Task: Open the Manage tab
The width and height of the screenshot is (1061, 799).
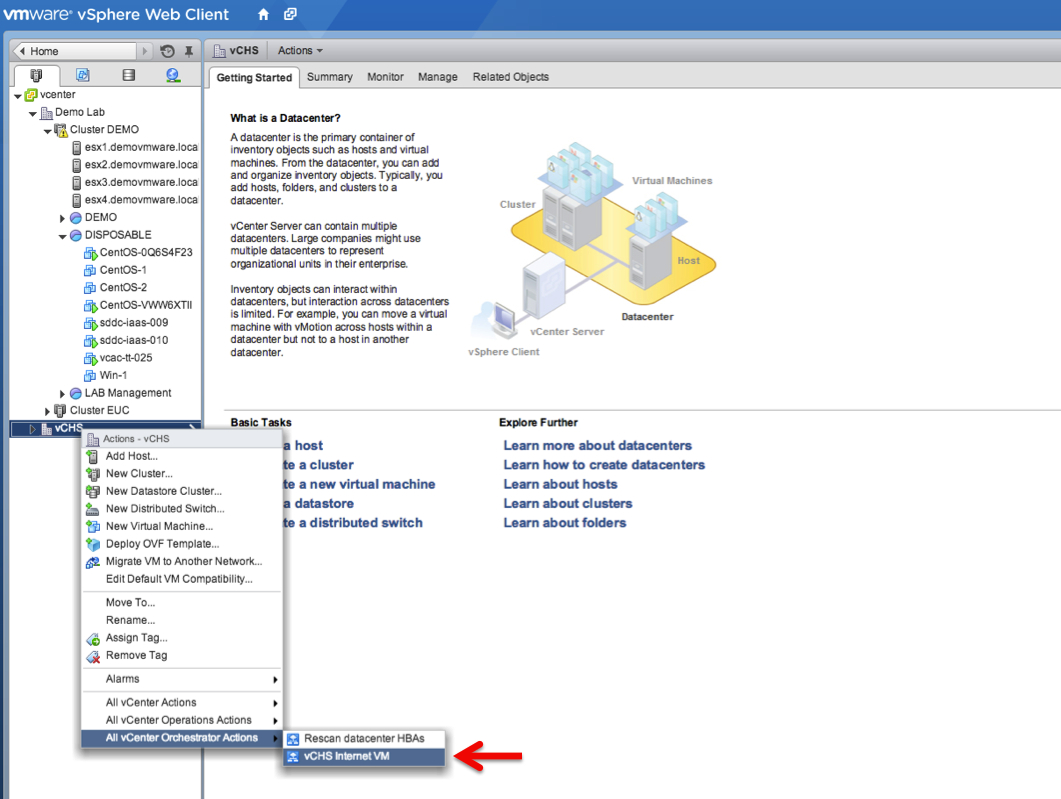Action: [438, 77]
